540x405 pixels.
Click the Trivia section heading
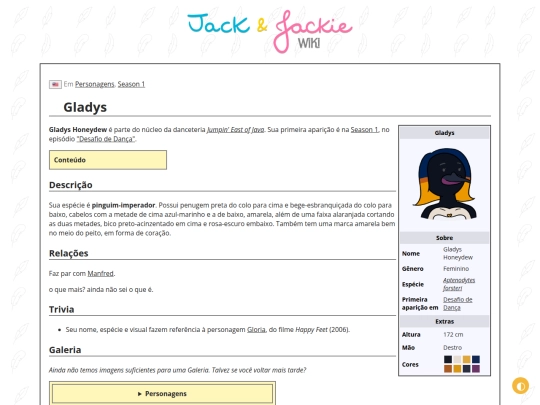click(62, 309)
